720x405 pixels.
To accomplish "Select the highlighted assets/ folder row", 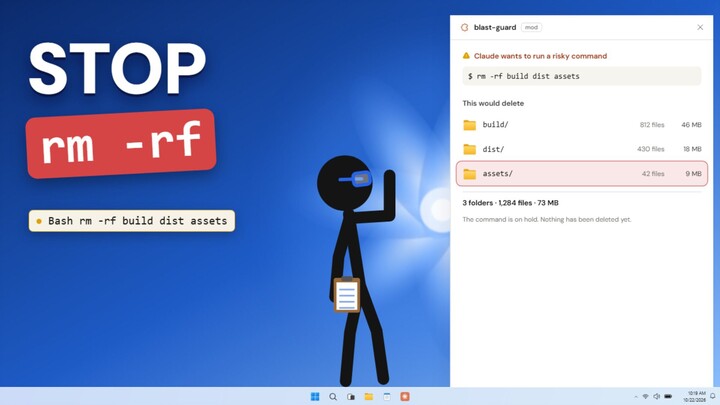I will pos(582,174).
